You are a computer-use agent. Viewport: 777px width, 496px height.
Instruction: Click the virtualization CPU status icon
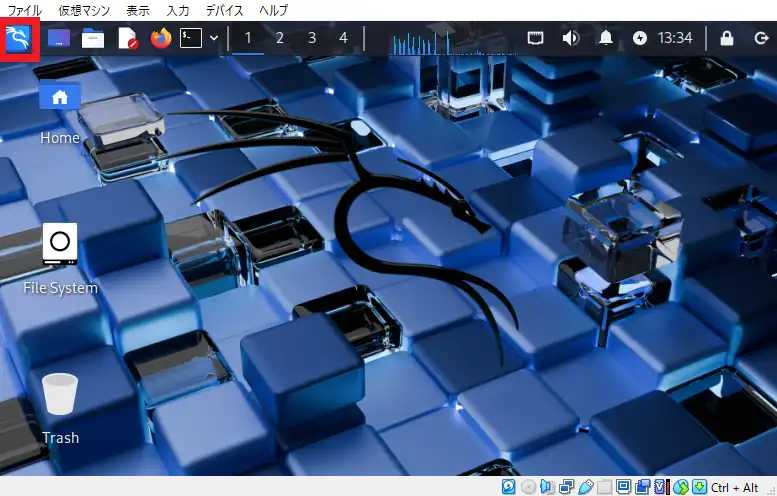[x=662, y=487]
